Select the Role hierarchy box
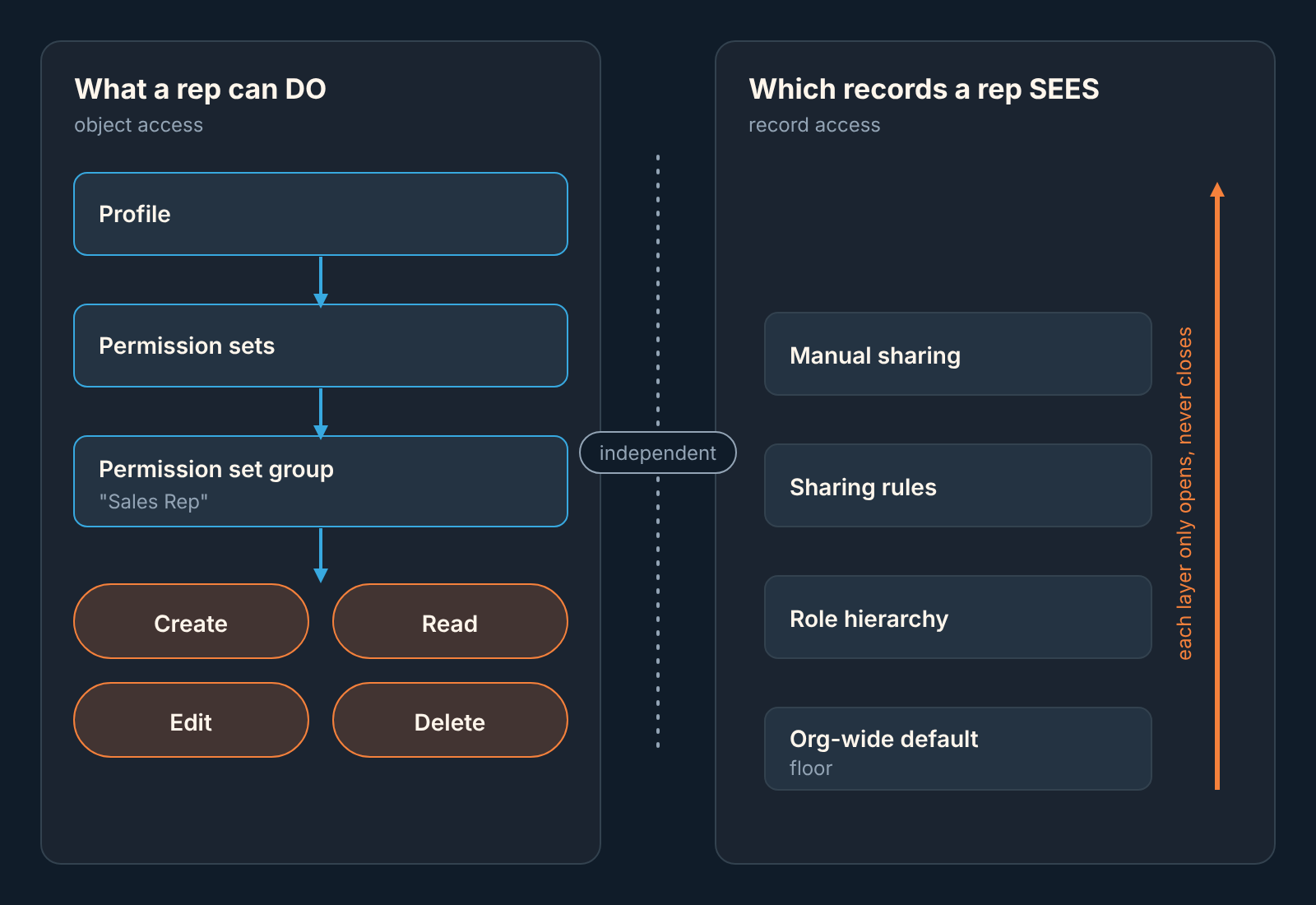Image resolution: width=1316 pixels, height=905 pixels. pos(958,617)
